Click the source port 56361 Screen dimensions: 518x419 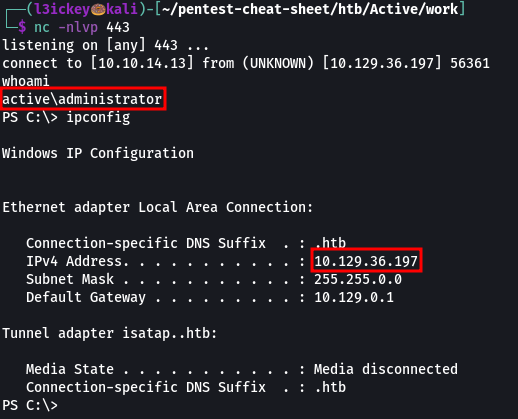(x=470, y=63)
